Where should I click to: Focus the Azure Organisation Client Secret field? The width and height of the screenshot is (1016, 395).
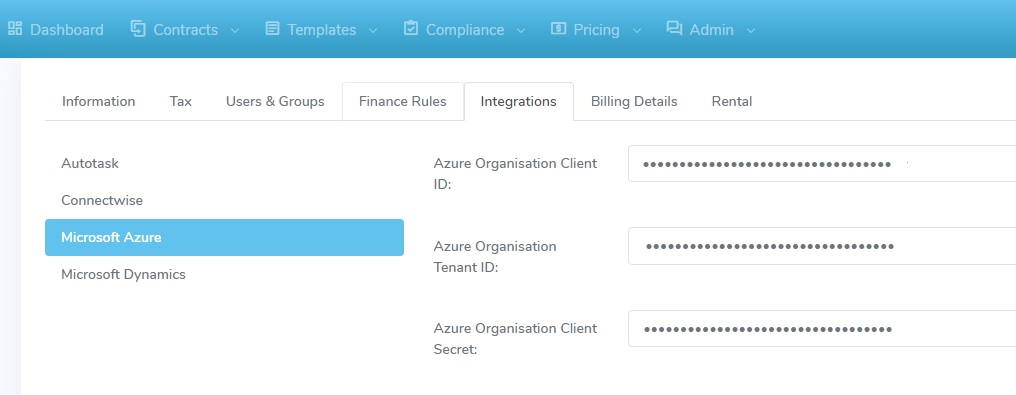coord(822,328)
